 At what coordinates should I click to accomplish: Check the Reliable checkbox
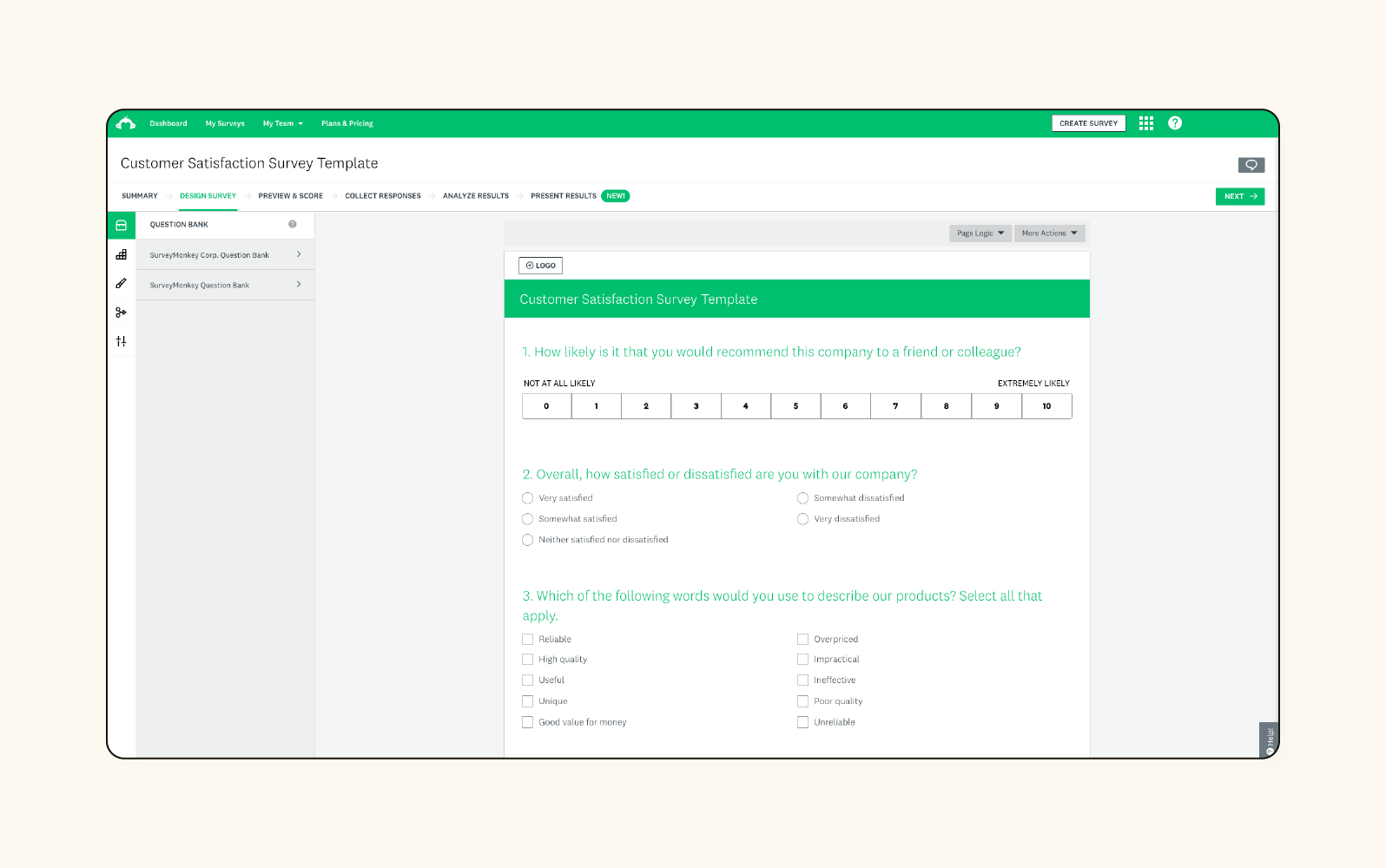527,639
